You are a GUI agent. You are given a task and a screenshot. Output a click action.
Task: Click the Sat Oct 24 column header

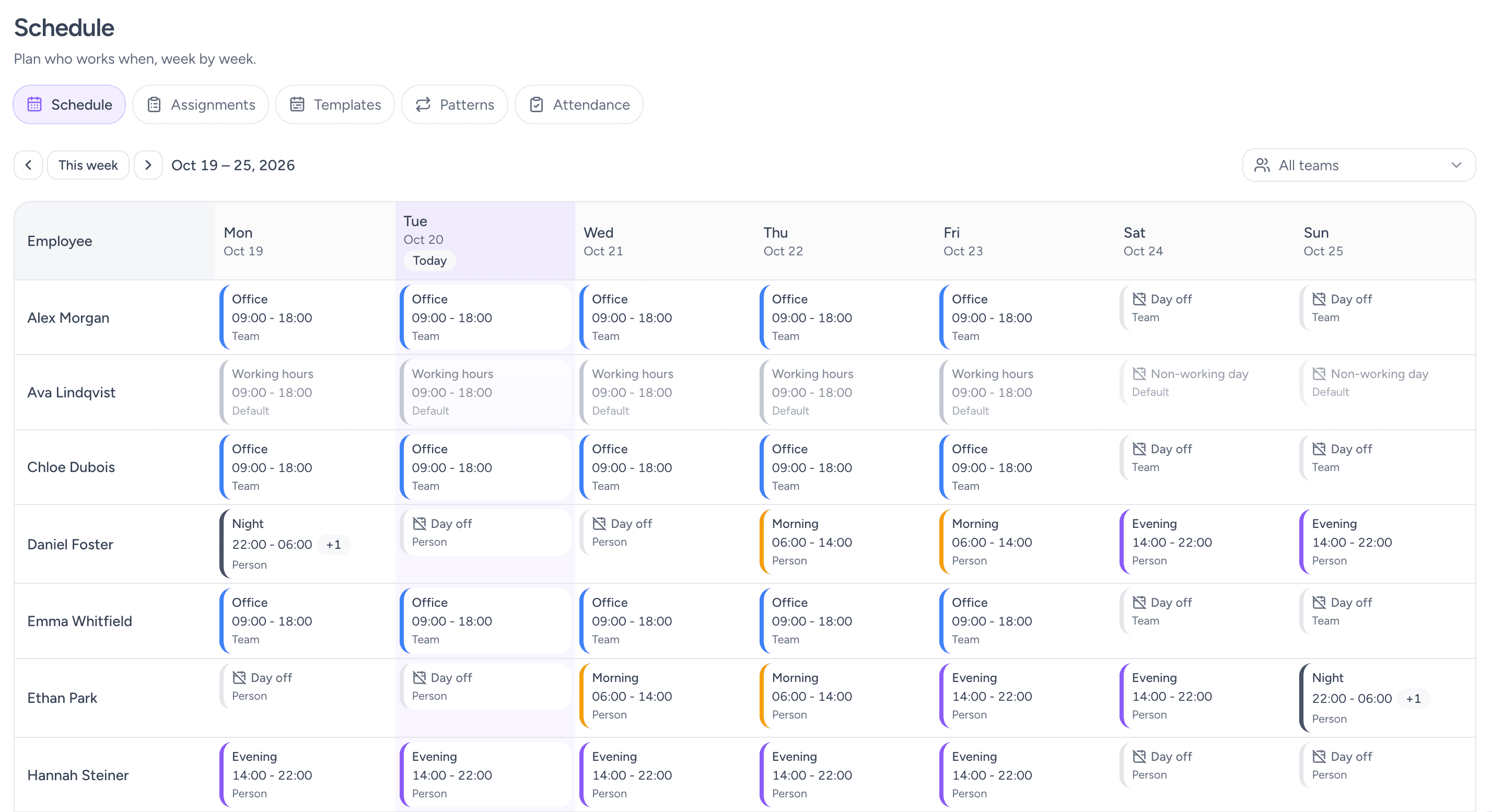click(x=1205, y=241)
